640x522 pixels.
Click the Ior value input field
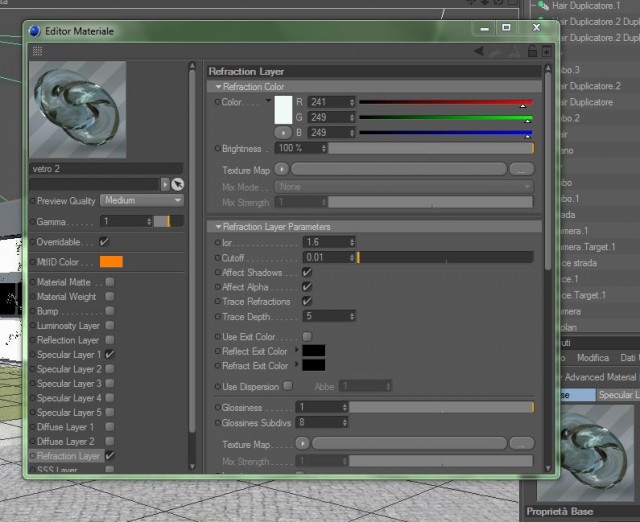point(329,242)
